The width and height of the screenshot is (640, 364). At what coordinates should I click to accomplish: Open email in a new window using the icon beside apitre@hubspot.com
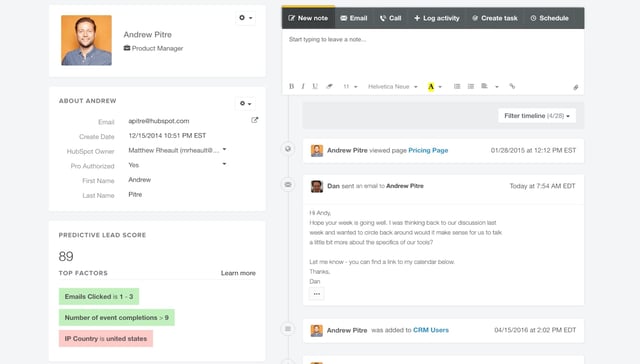pos(255,120)
